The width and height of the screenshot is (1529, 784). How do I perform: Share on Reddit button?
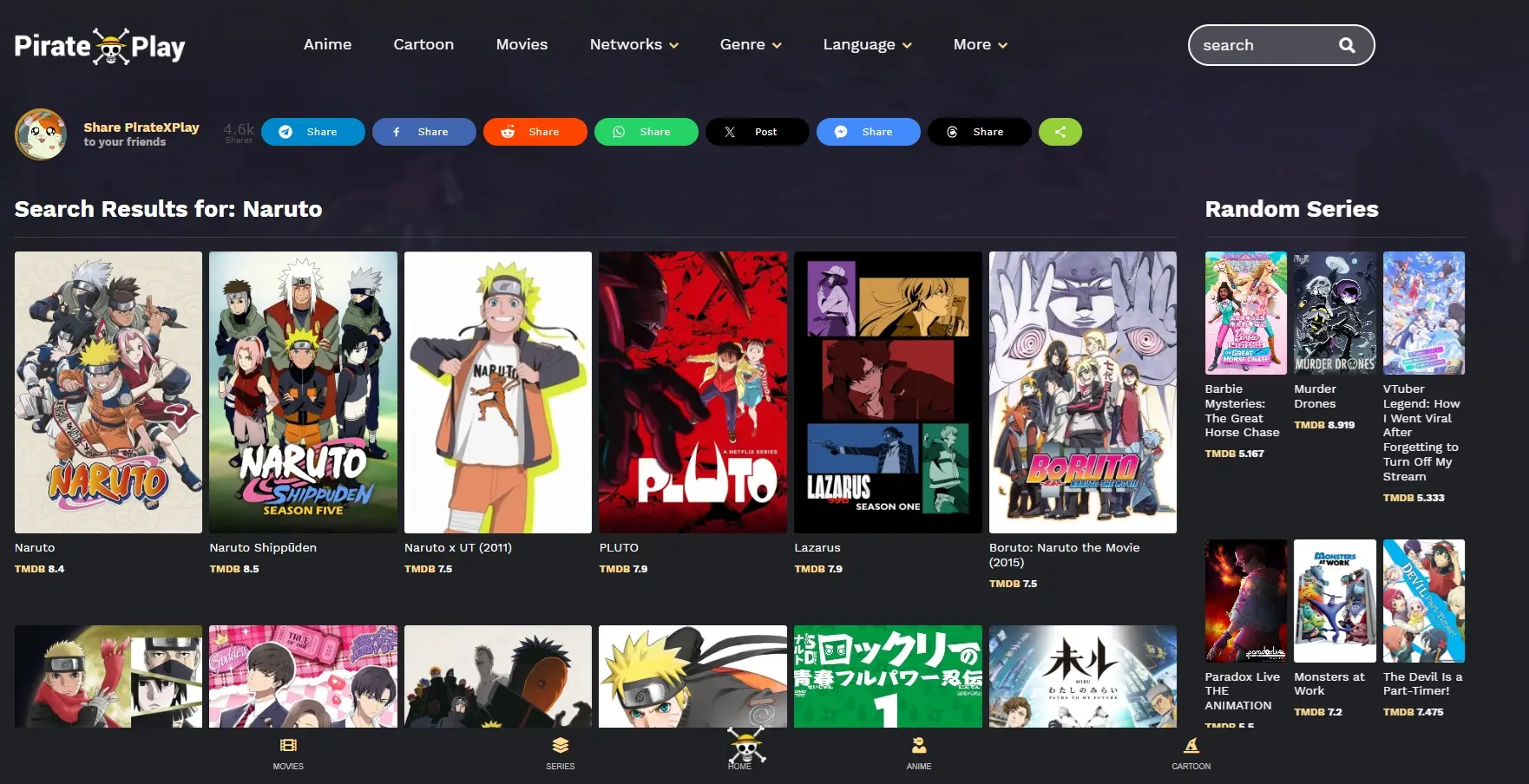coord(535,132)
